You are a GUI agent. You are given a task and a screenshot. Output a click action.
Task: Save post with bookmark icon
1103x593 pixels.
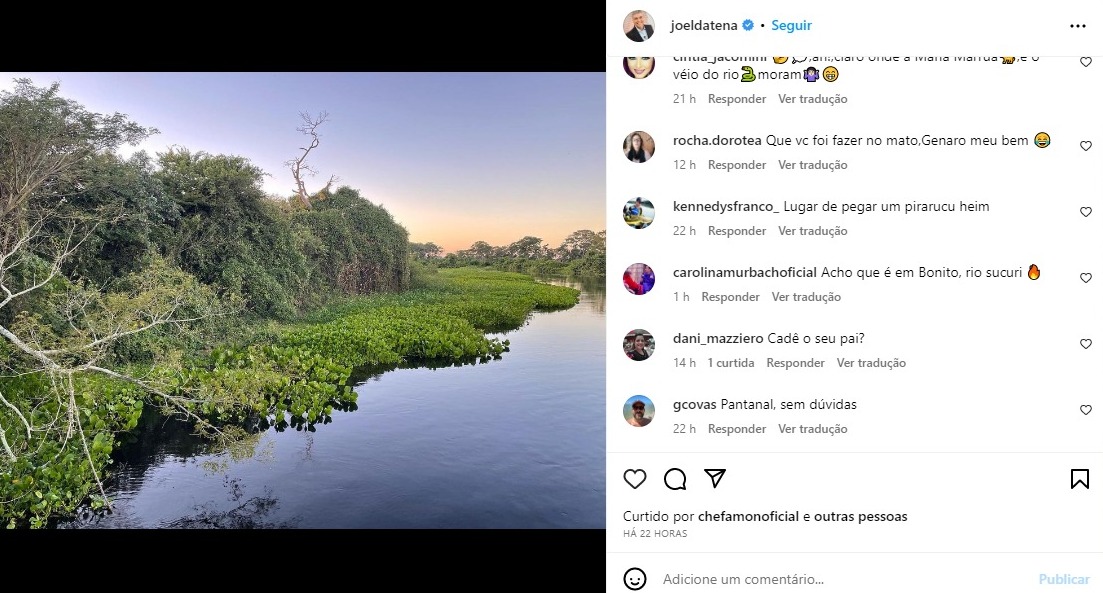(x=1079, y=479)
